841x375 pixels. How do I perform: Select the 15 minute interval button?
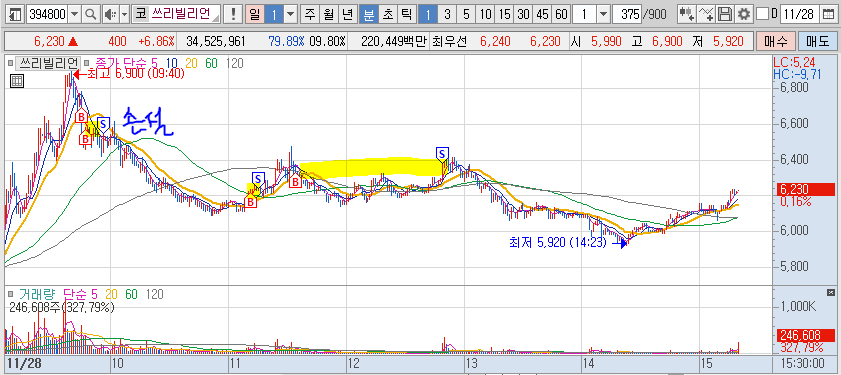click(504, 14)
